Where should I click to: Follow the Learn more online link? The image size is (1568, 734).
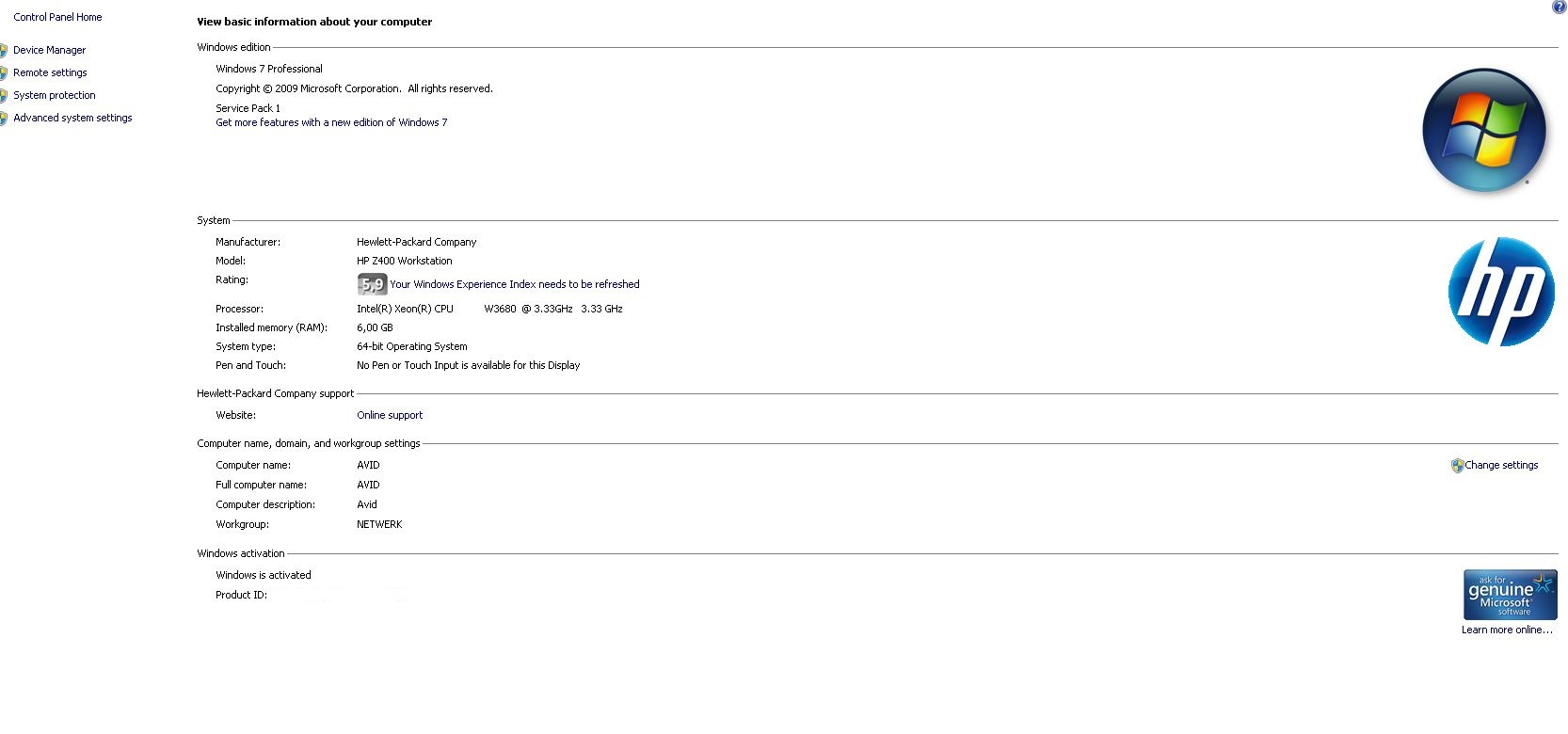pyautogui.click(x=1506, y=630)
